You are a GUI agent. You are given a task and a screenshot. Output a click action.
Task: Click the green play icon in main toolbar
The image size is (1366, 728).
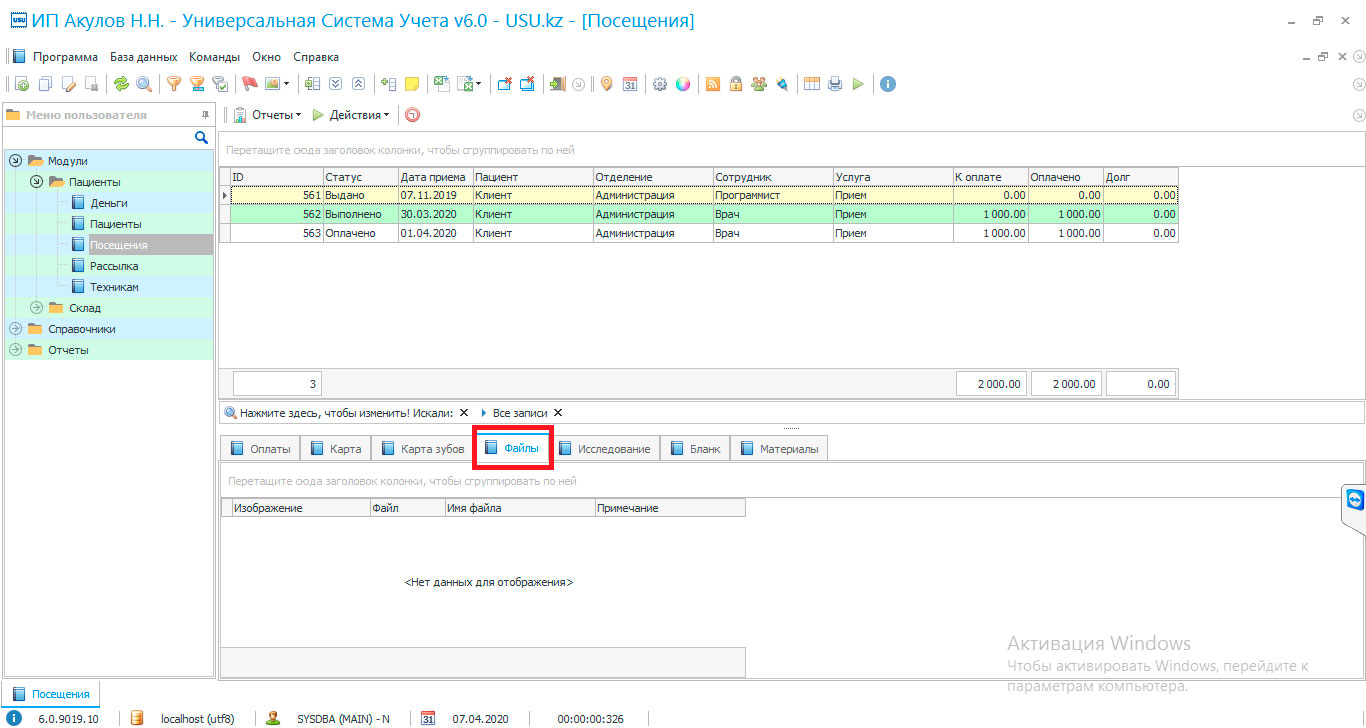(858, 84)
